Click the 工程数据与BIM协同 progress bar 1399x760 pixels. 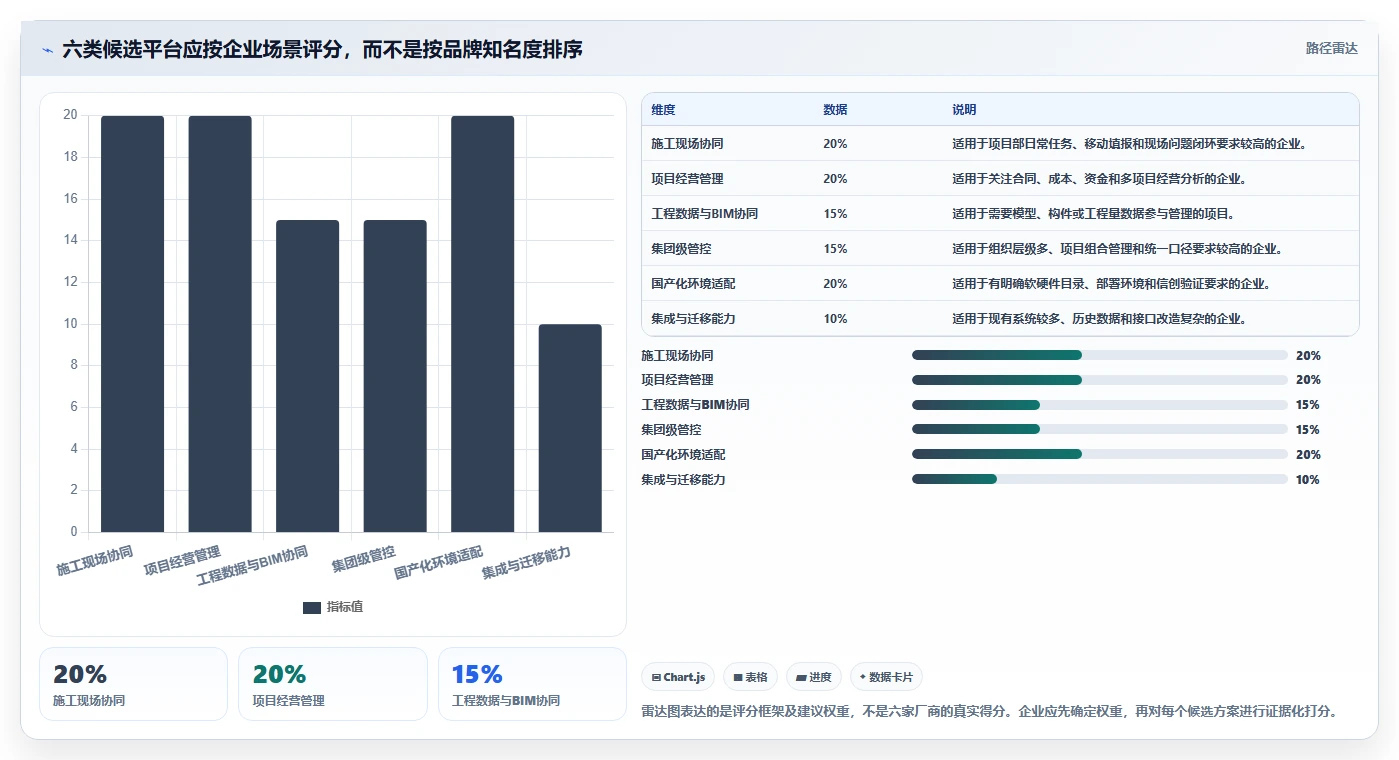point(1100,405)
